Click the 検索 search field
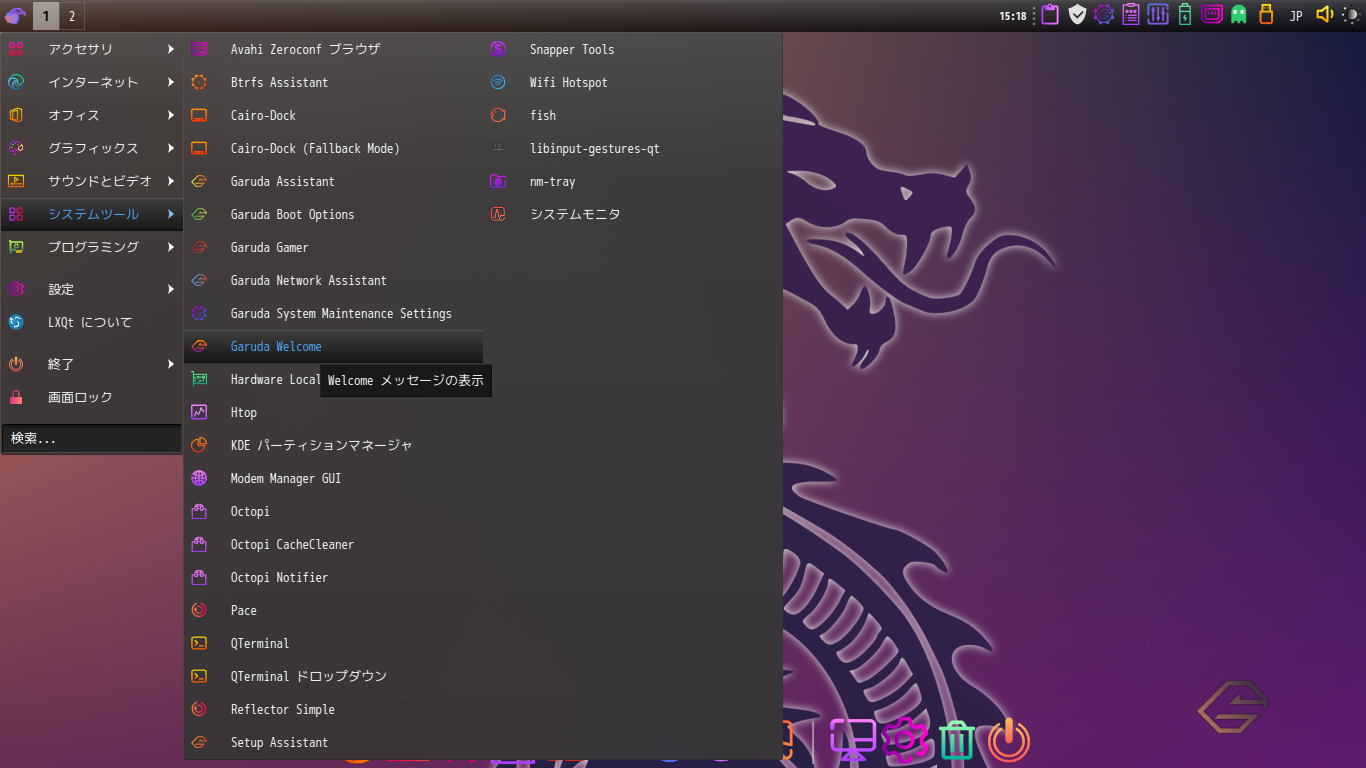The height and width of the screenshot is (768, 1366). pos(92,438)
